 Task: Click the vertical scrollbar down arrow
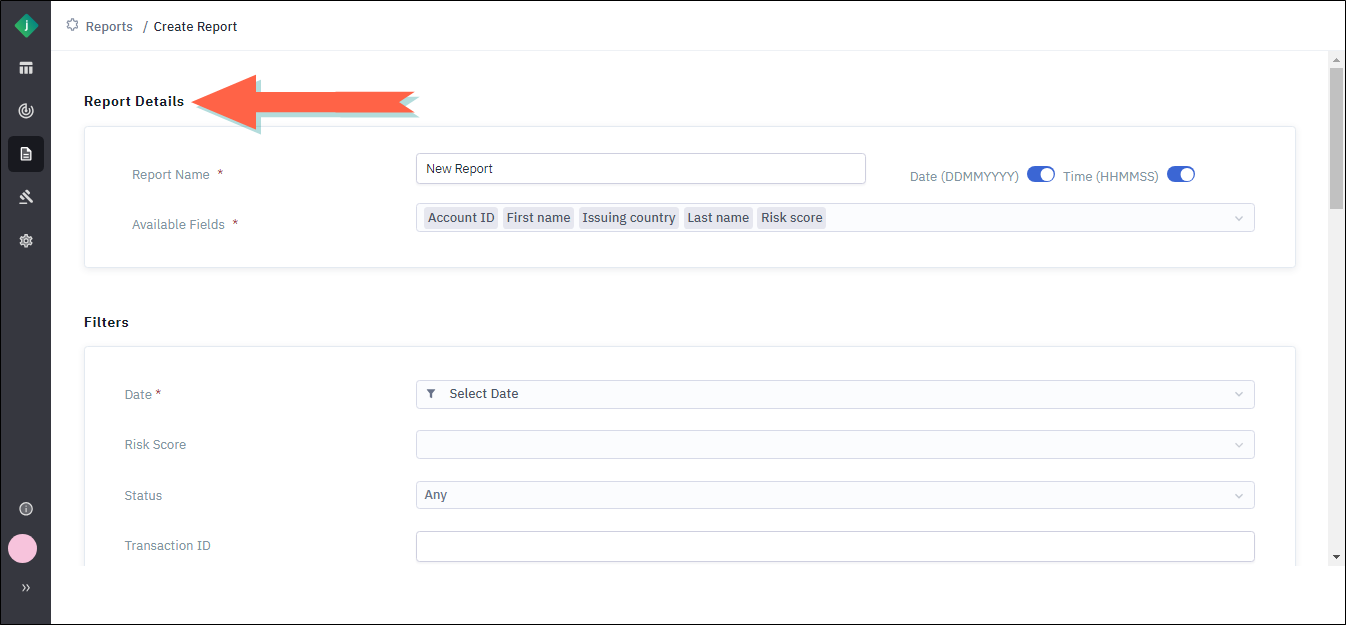coord(1337,556)
